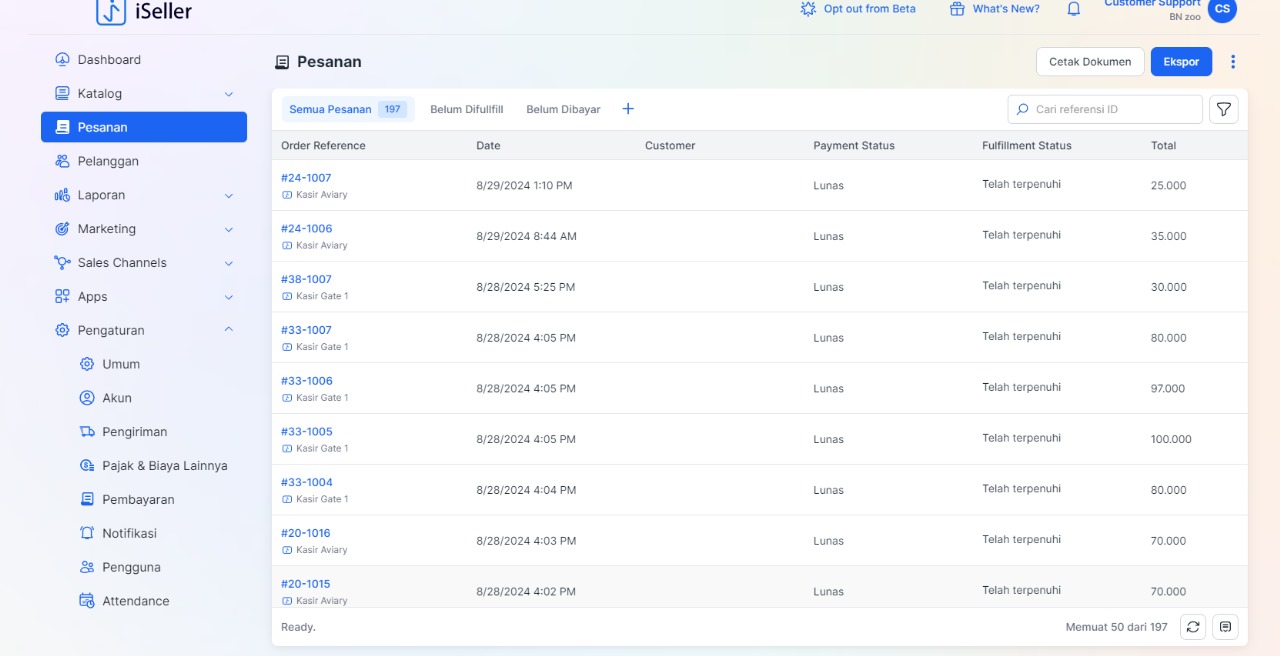Open order #33-1004
The image size is (1280, 656).
[x=307, y=483]
